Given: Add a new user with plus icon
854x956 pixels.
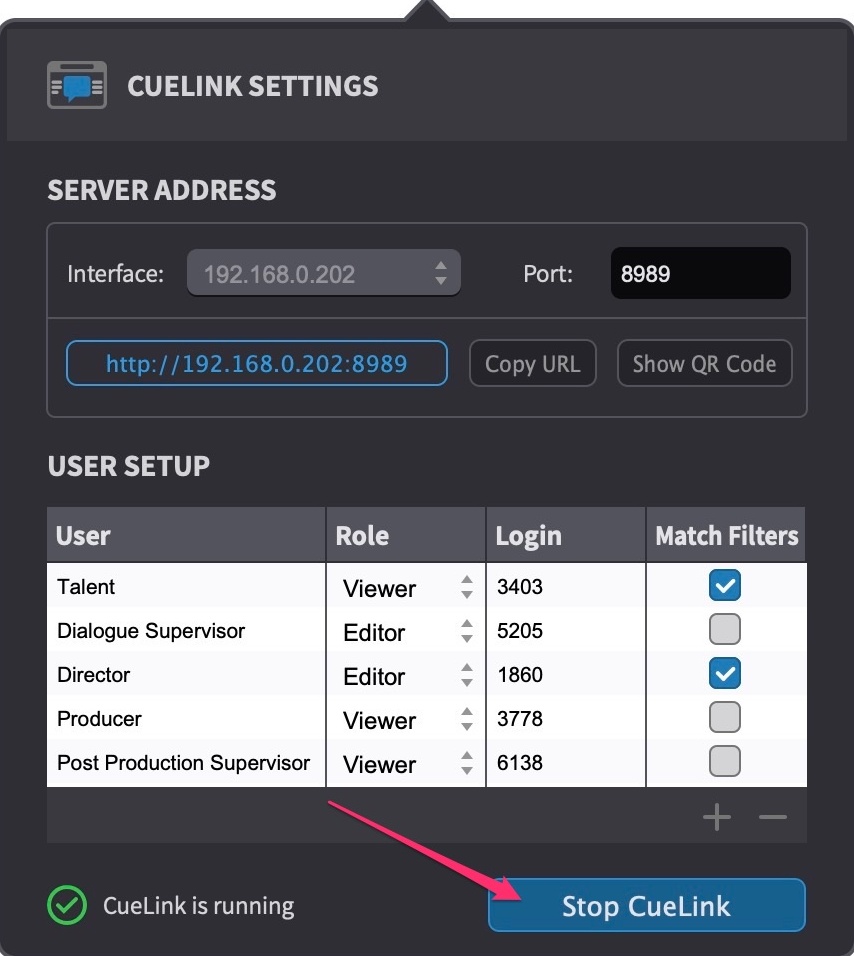Looking at the screenshot, I should click(x=717, y=817).
